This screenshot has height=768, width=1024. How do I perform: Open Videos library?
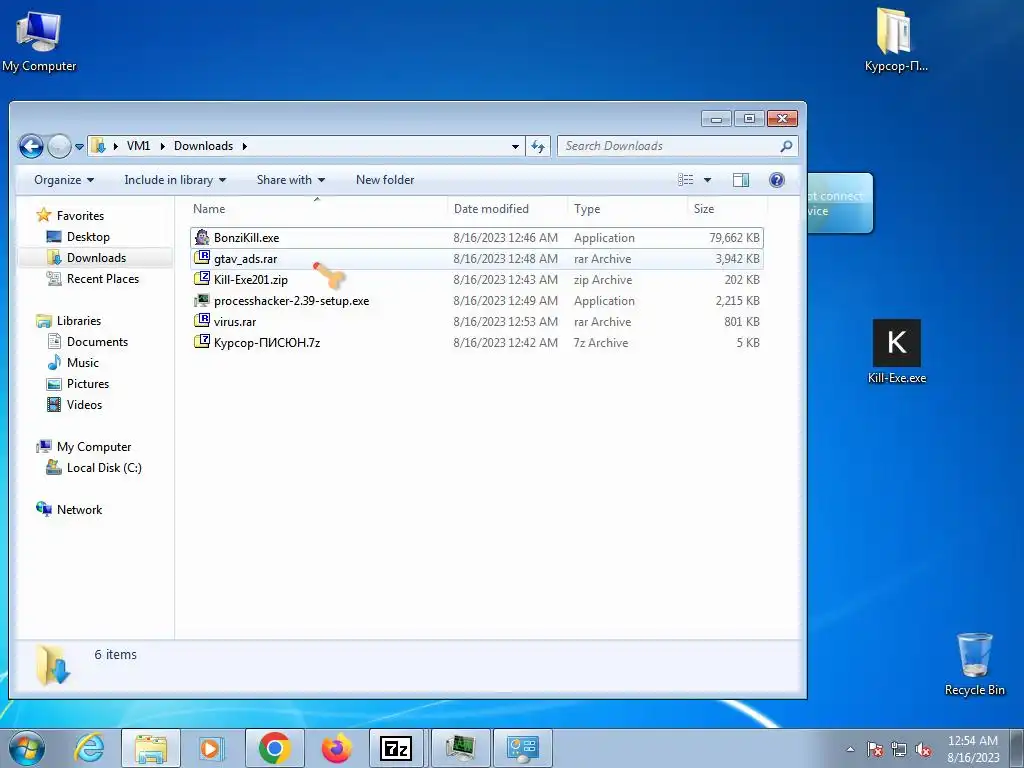click(x=84, y=404)
